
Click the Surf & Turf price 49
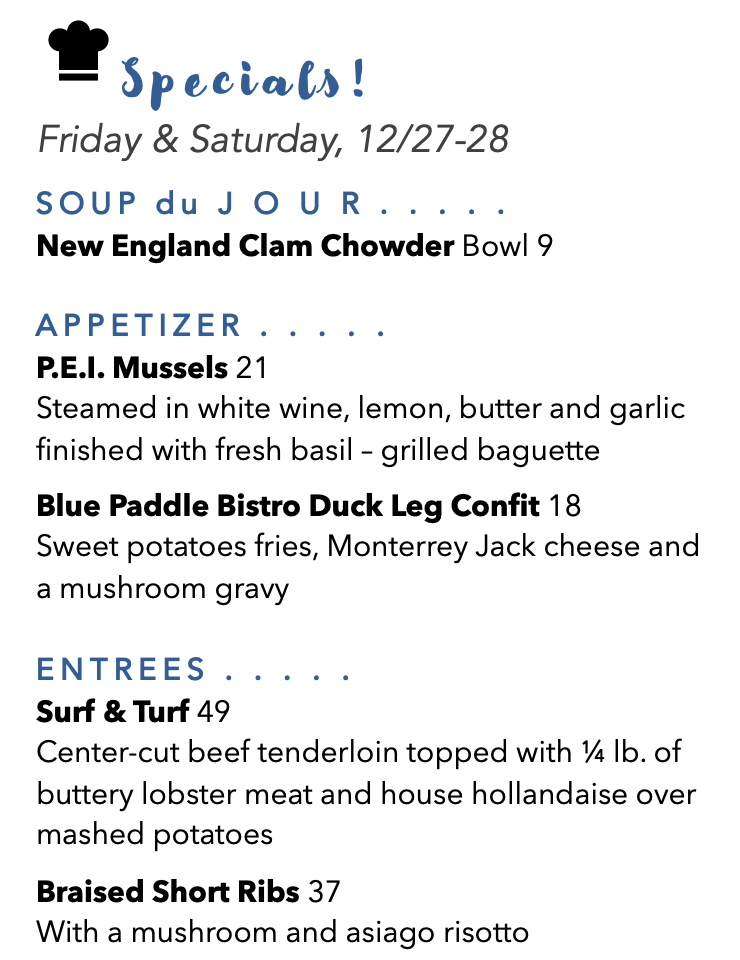pos(213,711)
